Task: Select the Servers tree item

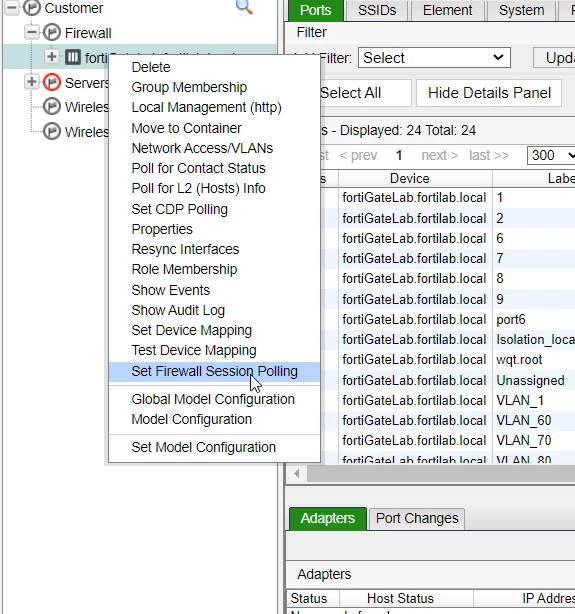Action: click(x=87, y=83)
